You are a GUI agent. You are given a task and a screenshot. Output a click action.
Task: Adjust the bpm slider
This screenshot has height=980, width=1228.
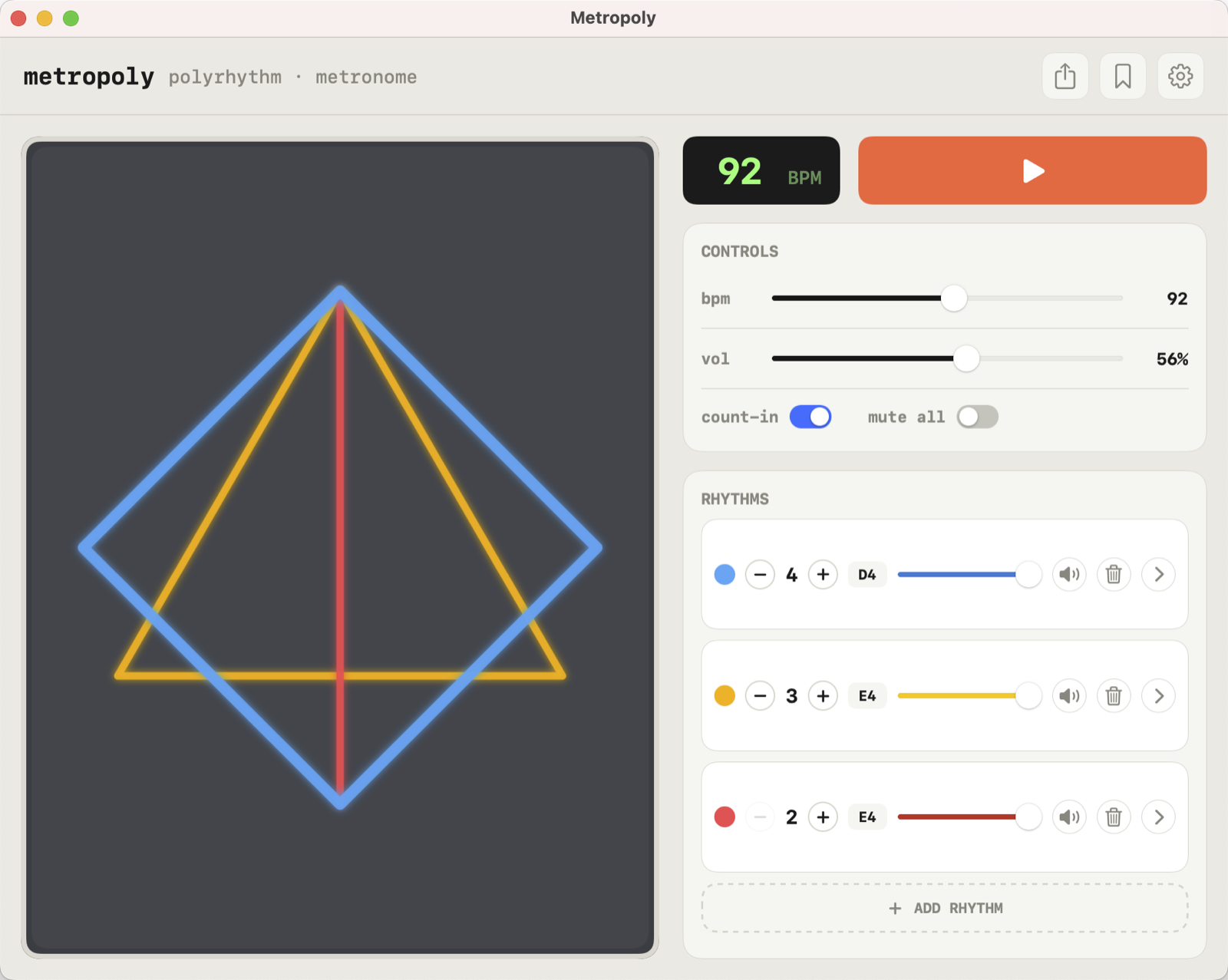click(x=947, y=298)
